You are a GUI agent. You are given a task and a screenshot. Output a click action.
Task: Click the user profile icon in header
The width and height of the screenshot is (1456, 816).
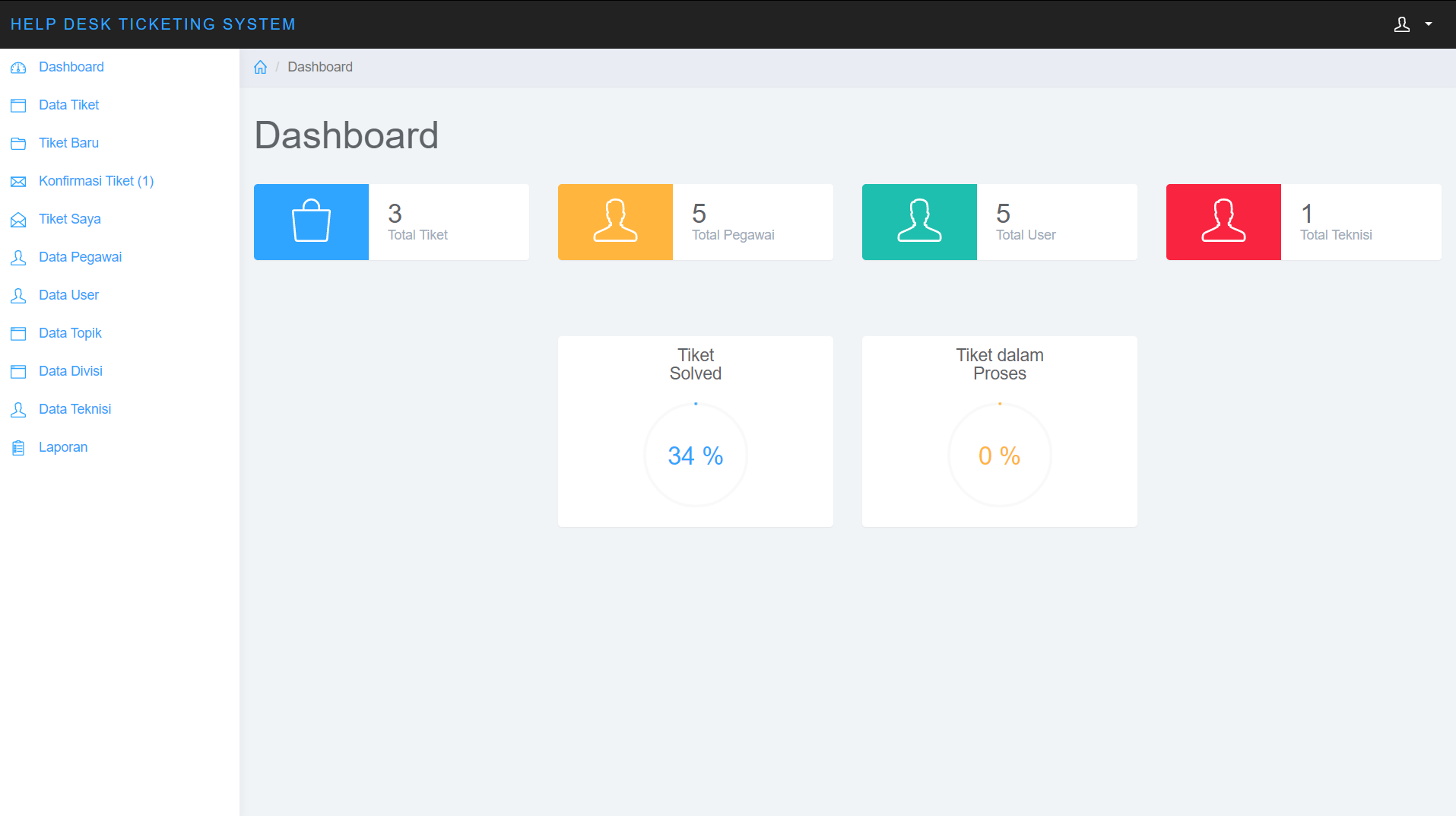coord(1401,24)
